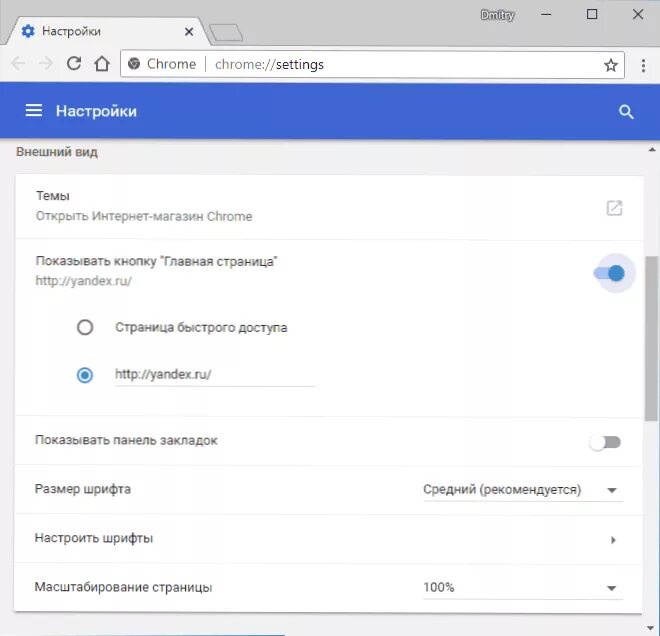This screenshot has width=660, height=636.
Task: Open a new tab
Action: pyautogui.click(x=226, y=33)
